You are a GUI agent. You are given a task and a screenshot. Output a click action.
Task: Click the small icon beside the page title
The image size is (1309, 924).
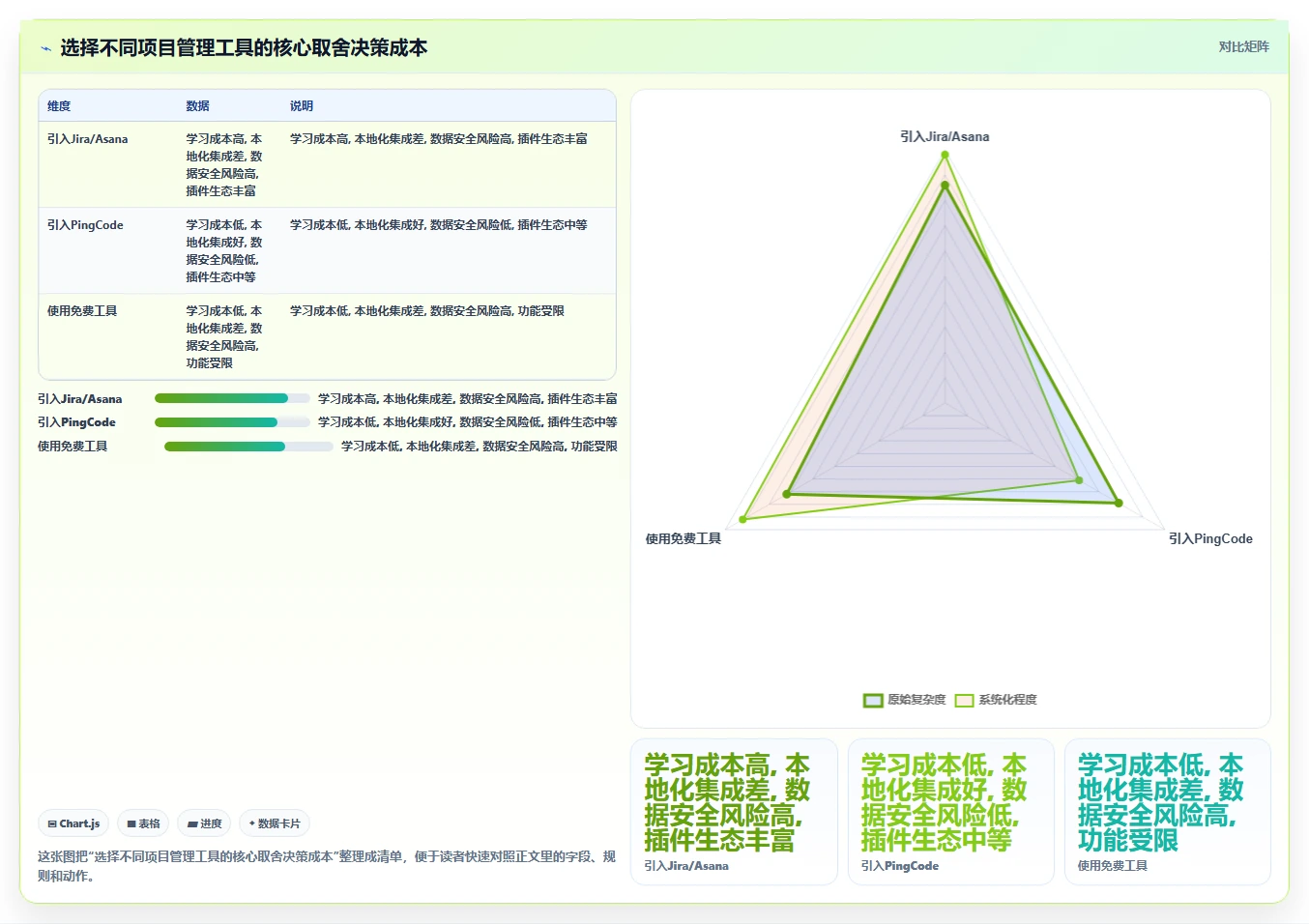(45, 48)
